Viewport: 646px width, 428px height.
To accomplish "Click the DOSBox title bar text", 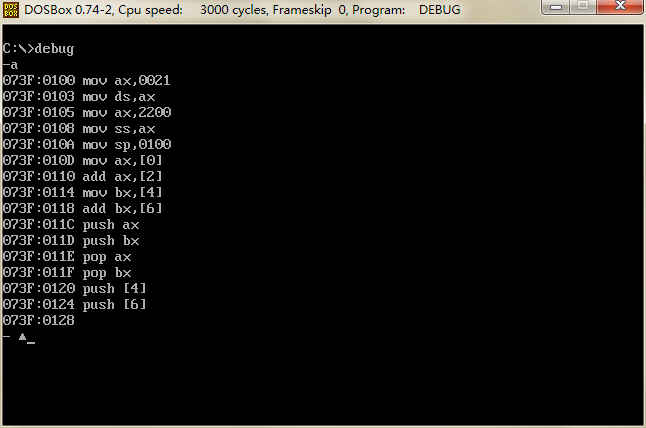I will 242,9.
